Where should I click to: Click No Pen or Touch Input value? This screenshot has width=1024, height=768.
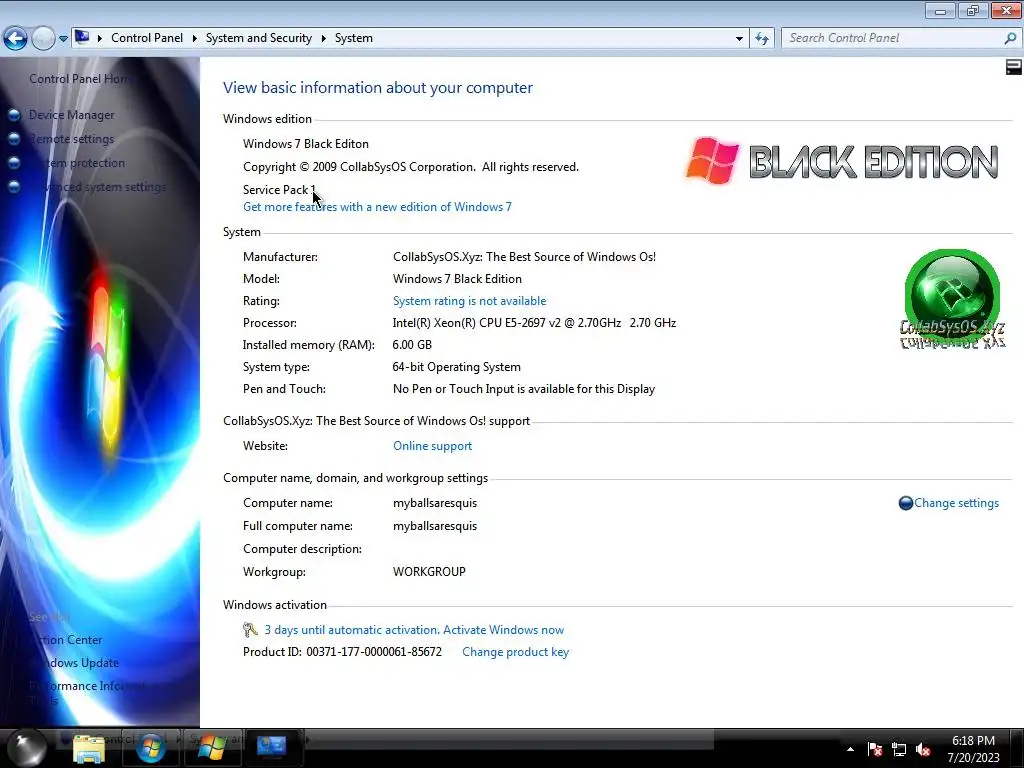(x=524, y=389)
